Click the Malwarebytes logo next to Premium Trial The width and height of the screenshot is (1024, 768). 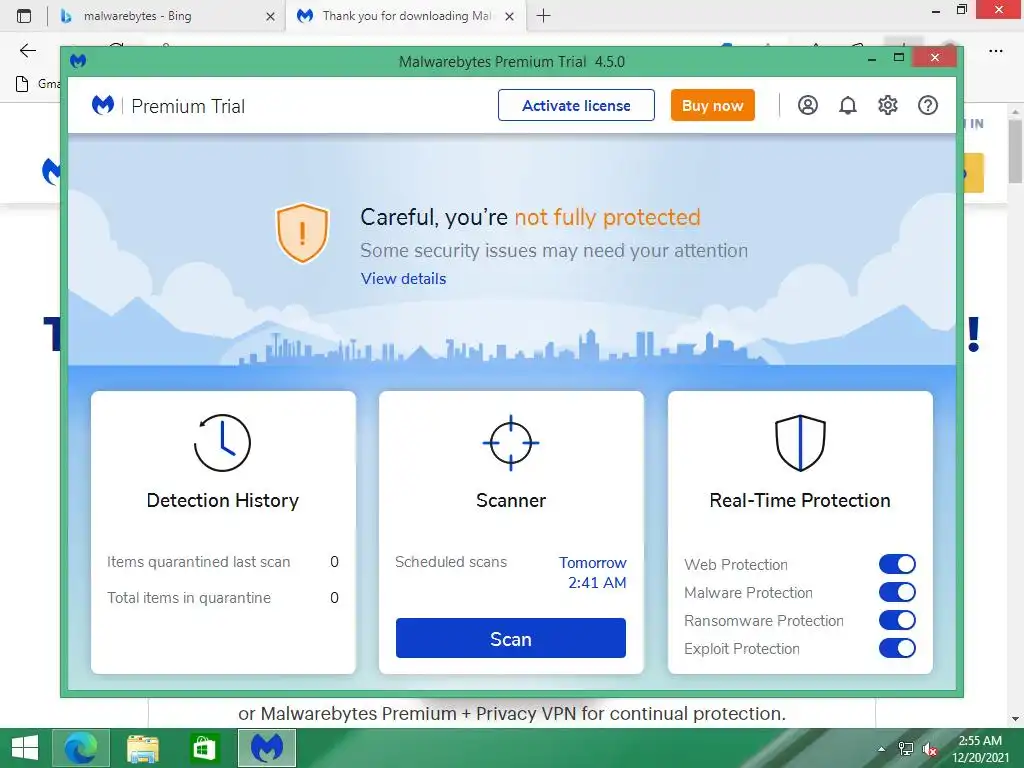point(103,105)
